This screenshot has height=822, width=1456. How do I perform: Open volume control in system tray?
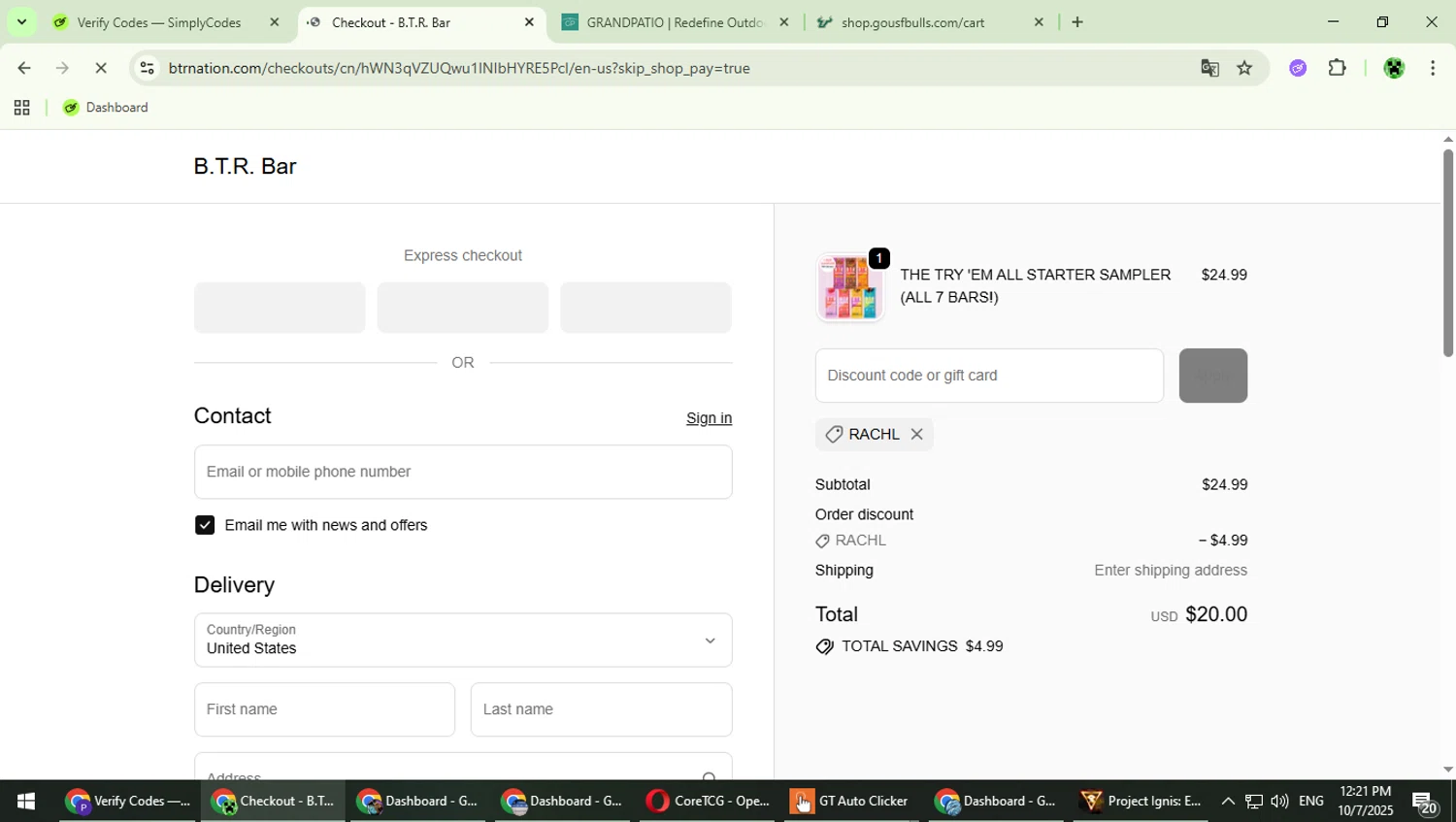pos(1279,802)
